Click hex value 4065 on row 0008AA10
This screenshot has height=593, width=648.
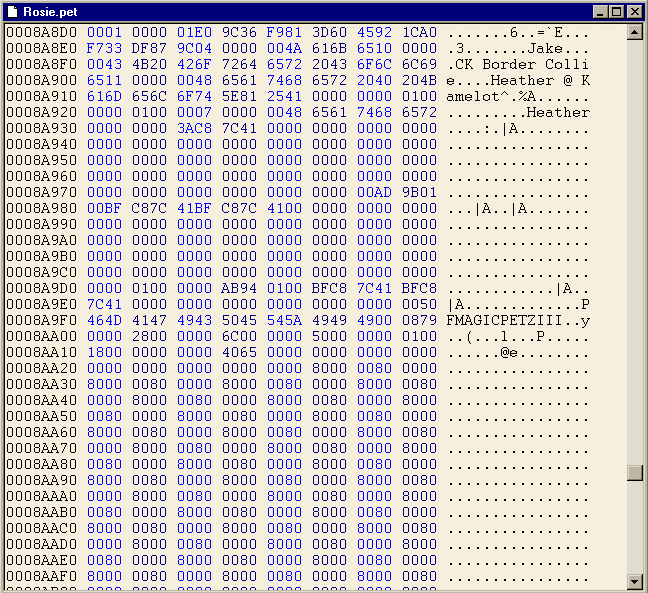pos(239,352)
